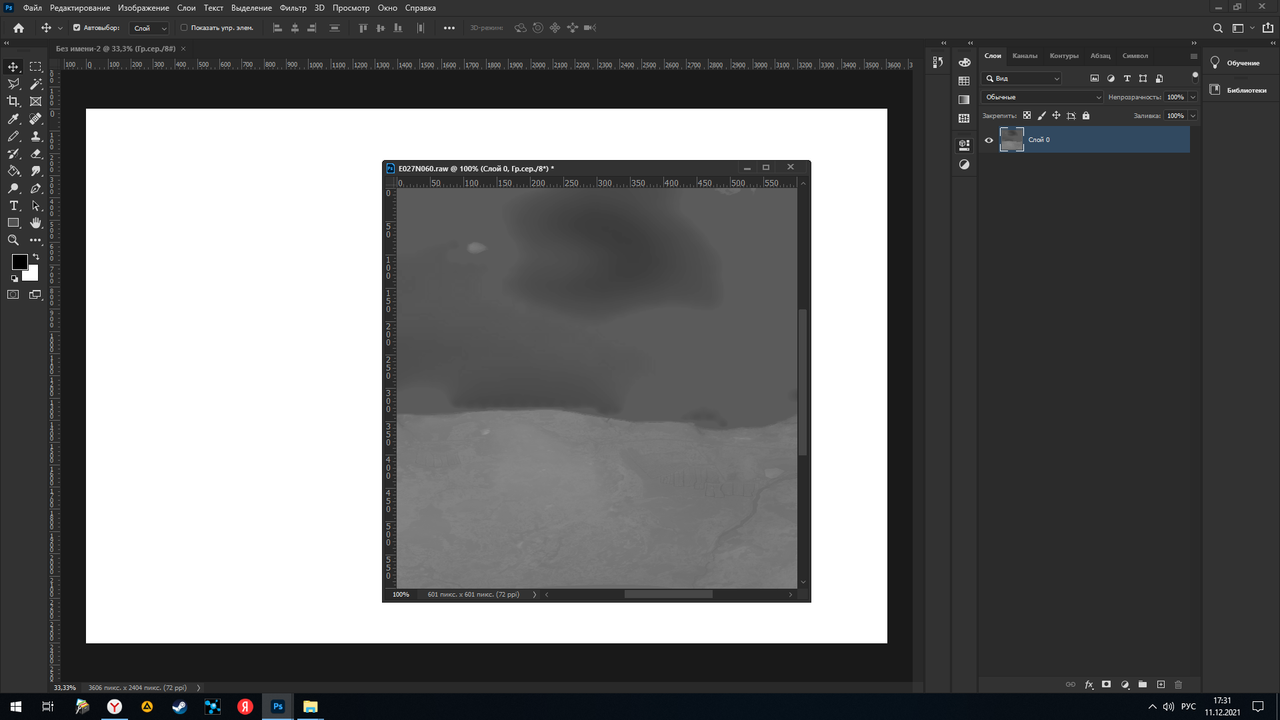Toggle pixel layer filter icon

[x=1094, y=78]
